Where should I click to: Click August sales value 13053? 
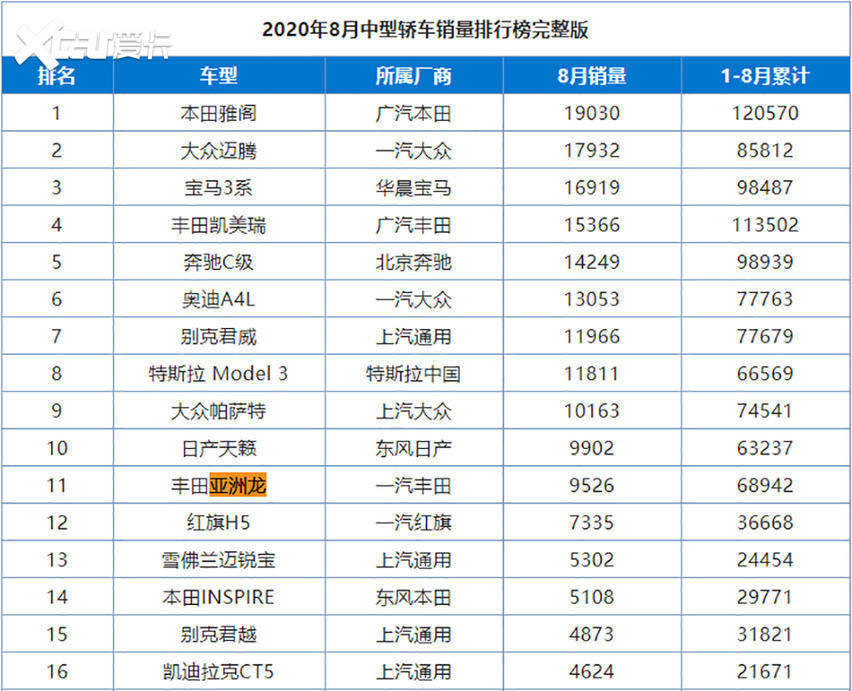click(592, 299)
